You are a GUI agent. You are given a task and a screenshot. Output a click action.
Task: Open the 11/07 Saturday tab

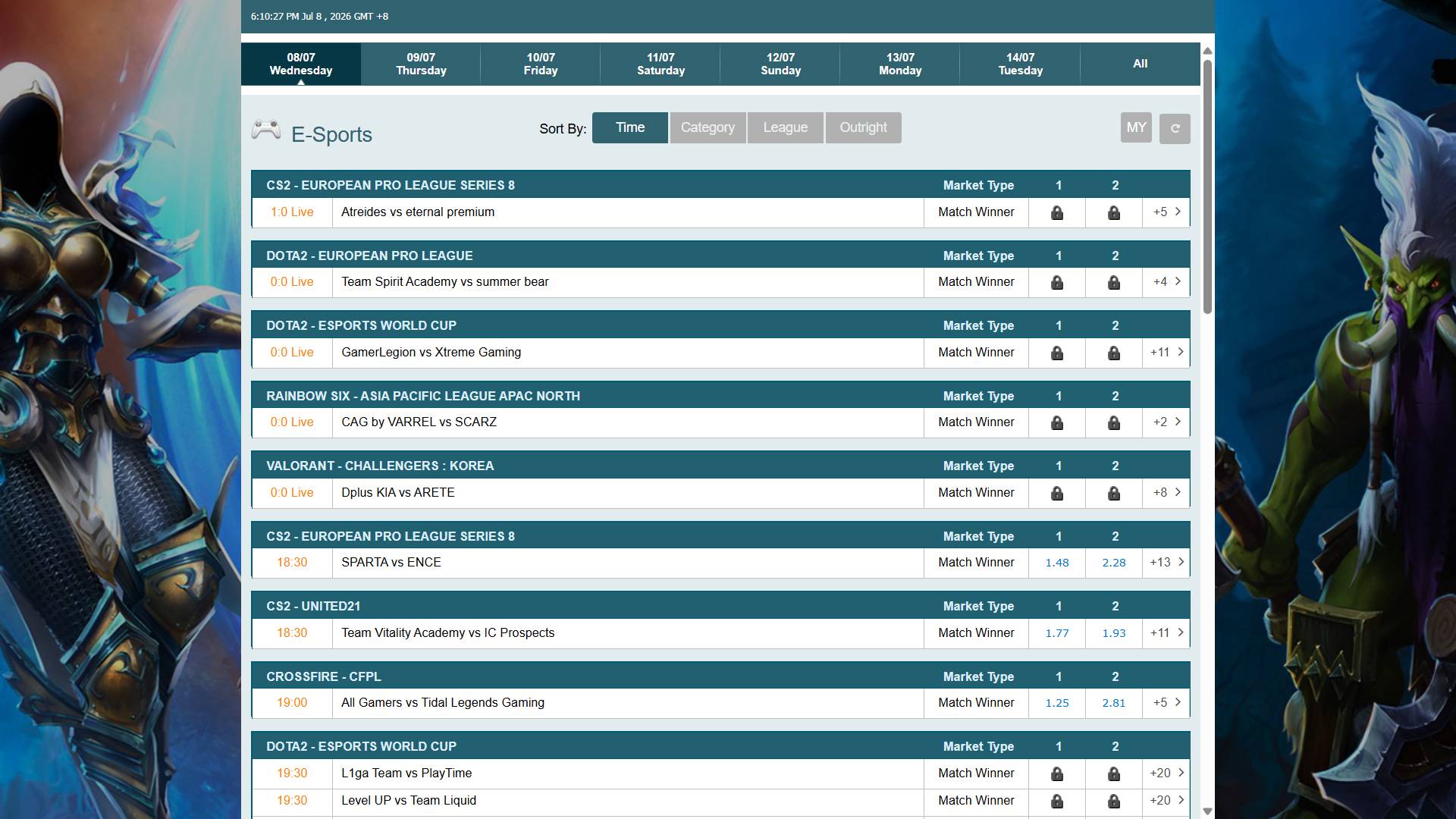pyautogui.click(x=661, y=64)
